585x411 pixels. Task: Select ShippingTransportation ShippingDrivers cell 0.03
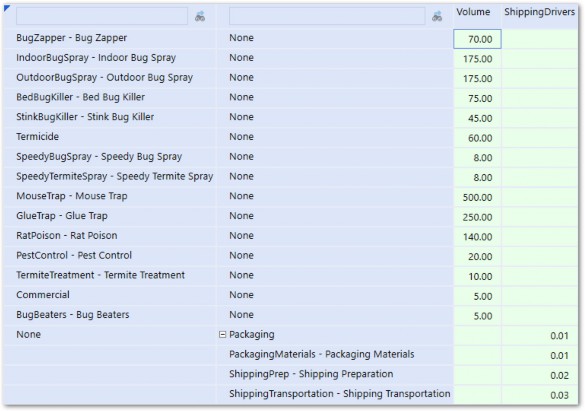[x=540, y=395]
